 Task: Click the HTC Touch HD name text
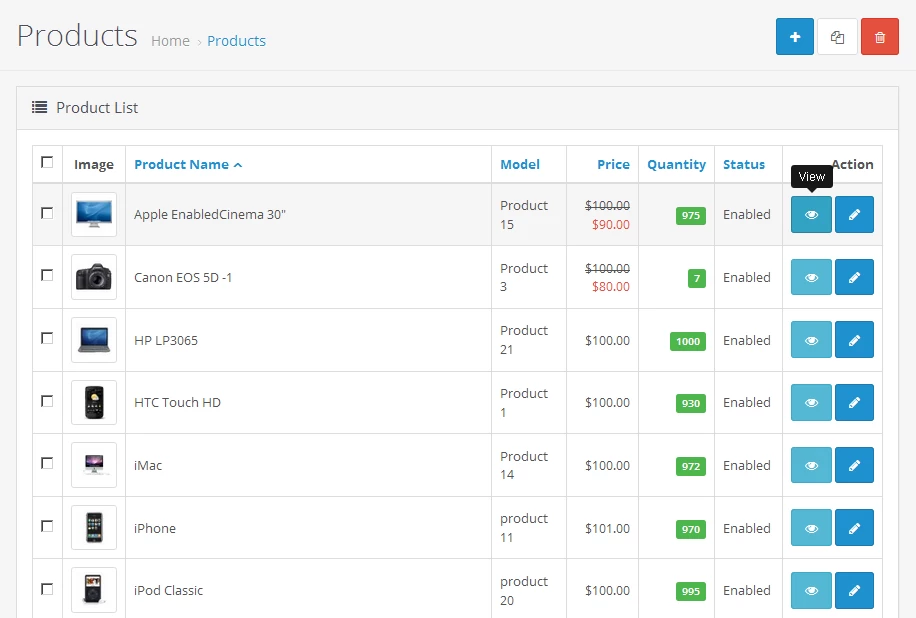tap(178, 402)
